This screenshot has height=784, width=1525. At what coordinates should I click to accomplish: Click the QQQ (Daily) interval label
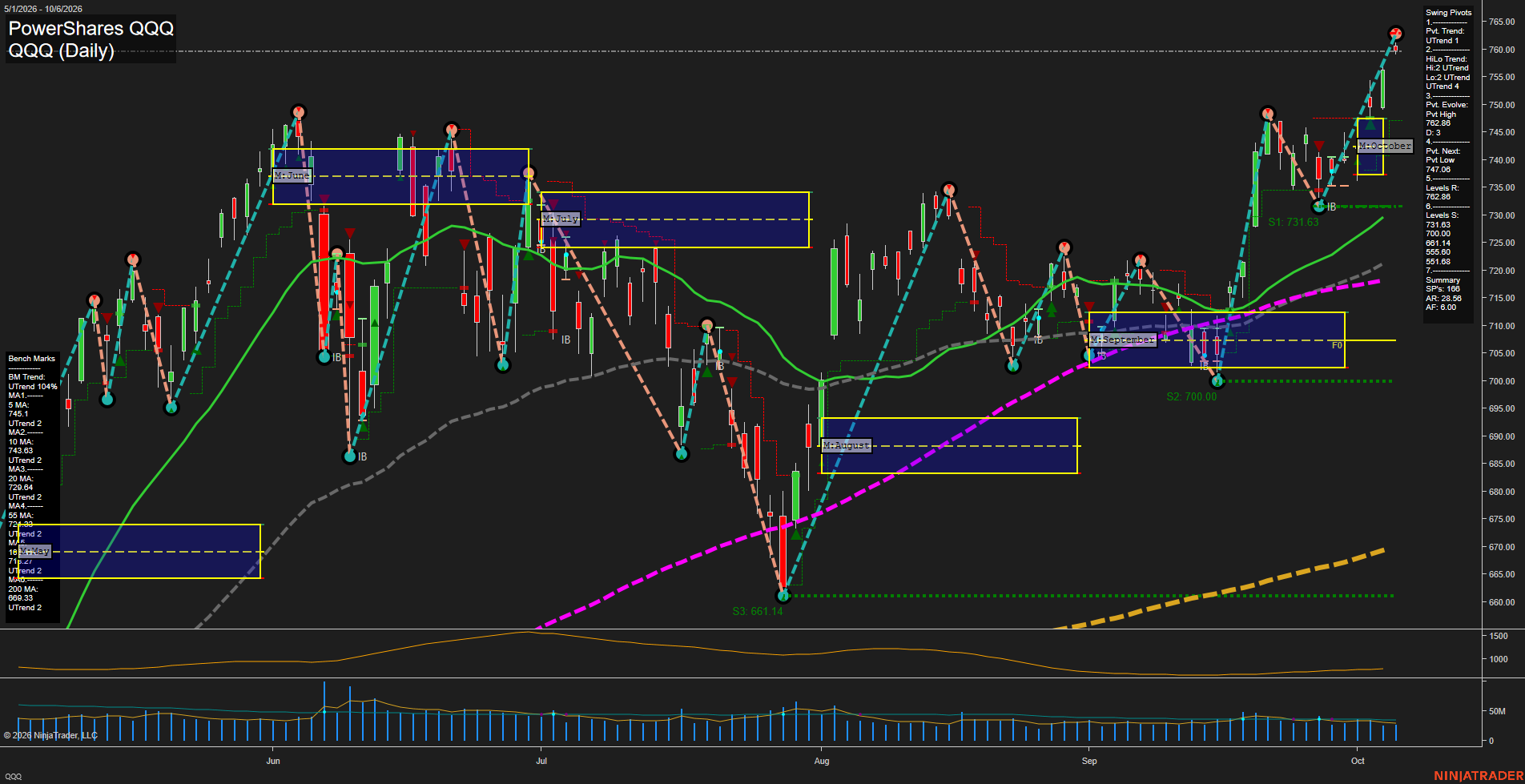(x=61, y=51)
